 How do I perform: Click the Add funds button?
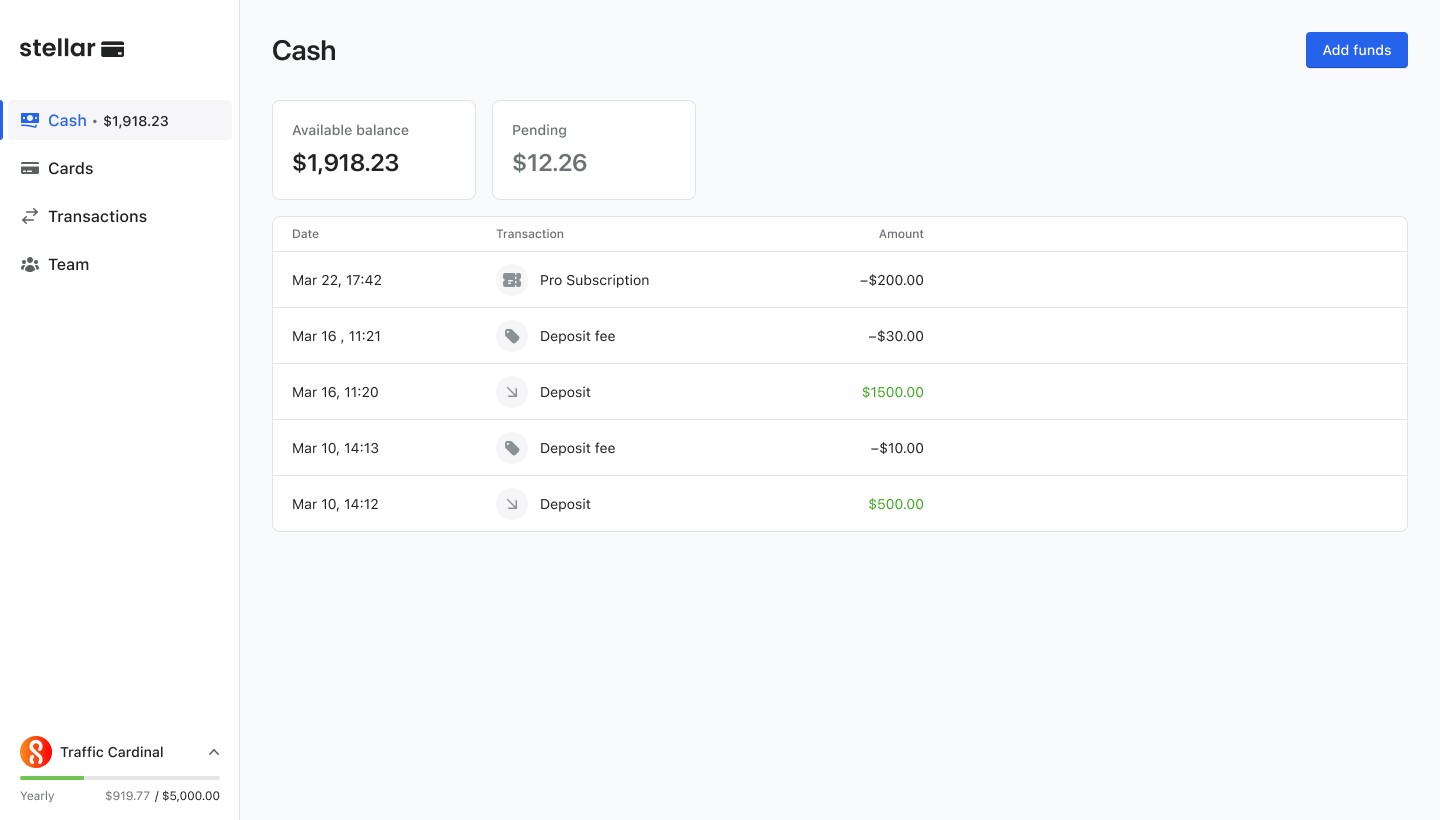click(x=1356, y=50)
